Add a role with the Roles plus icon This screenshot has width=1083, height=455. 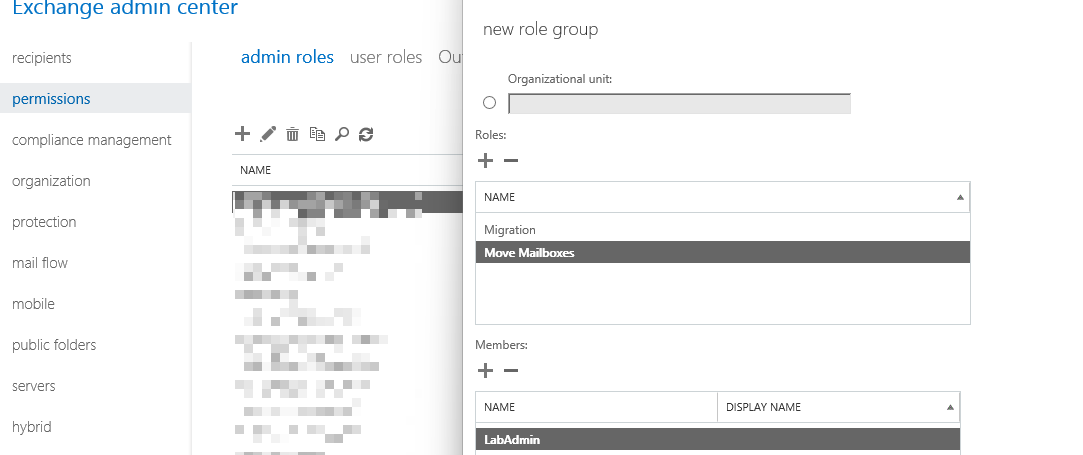pyautogui.click(x=486, y=161)
